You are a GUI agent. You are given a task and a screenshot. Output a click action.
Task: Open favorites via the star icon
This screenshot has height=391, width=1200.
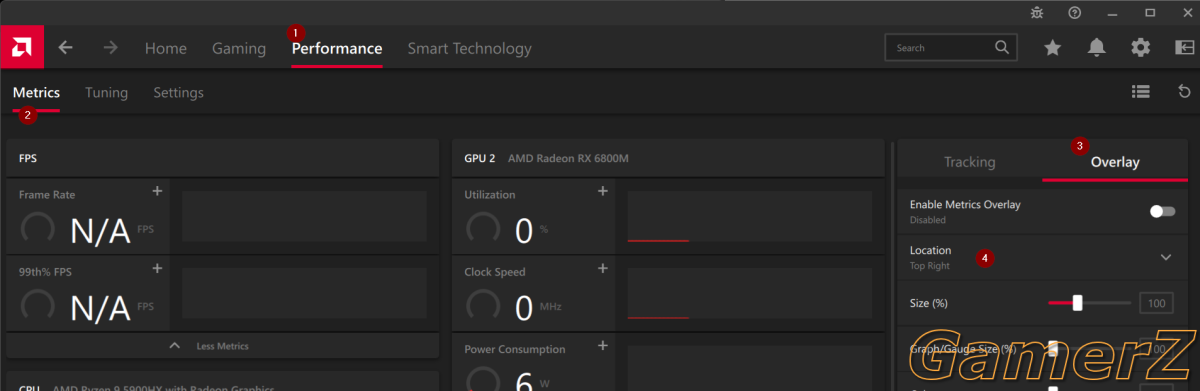1052,47
